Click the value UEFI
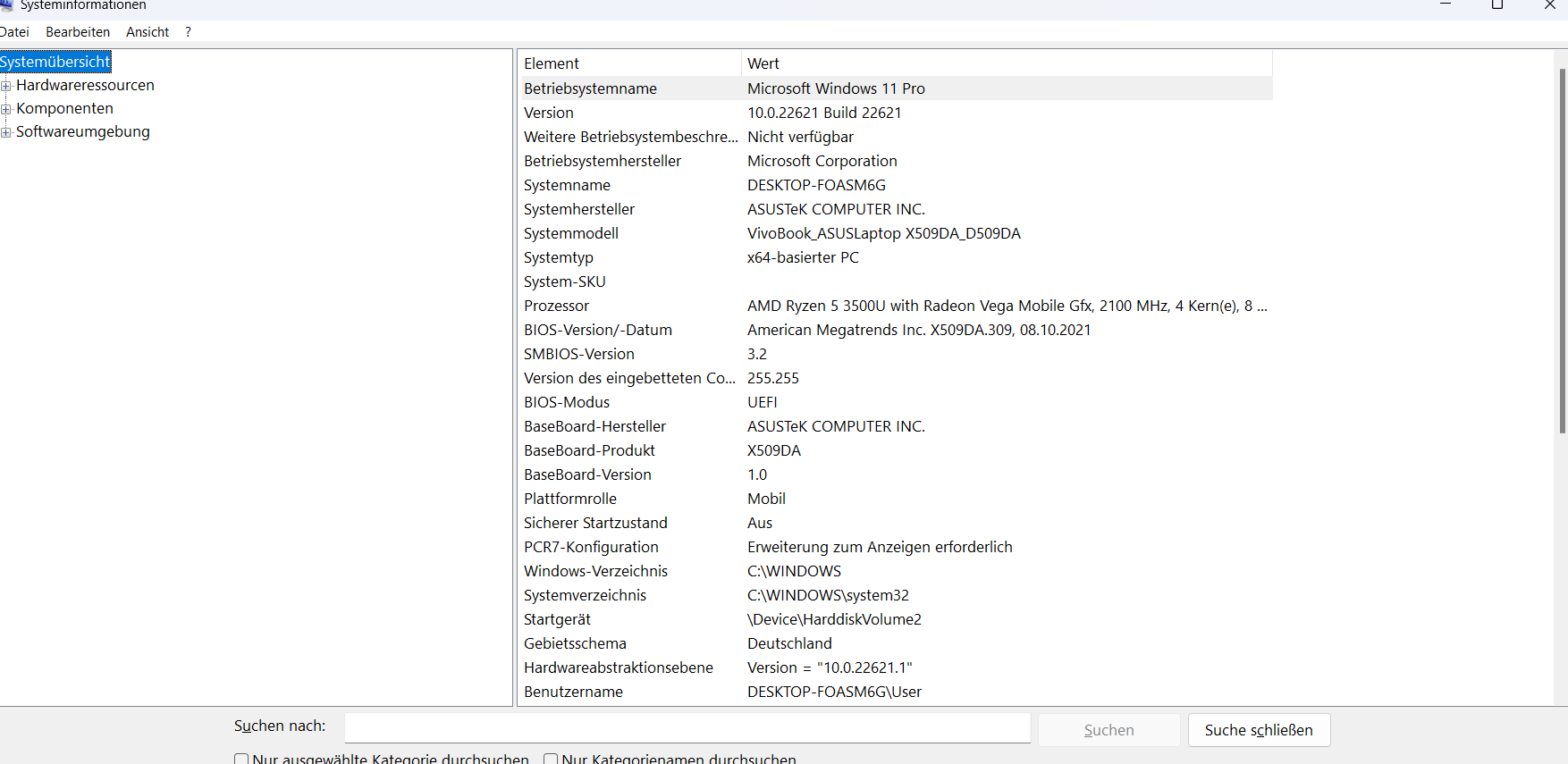Screen dimensions: 1568x764 click(x=763, y=402)
